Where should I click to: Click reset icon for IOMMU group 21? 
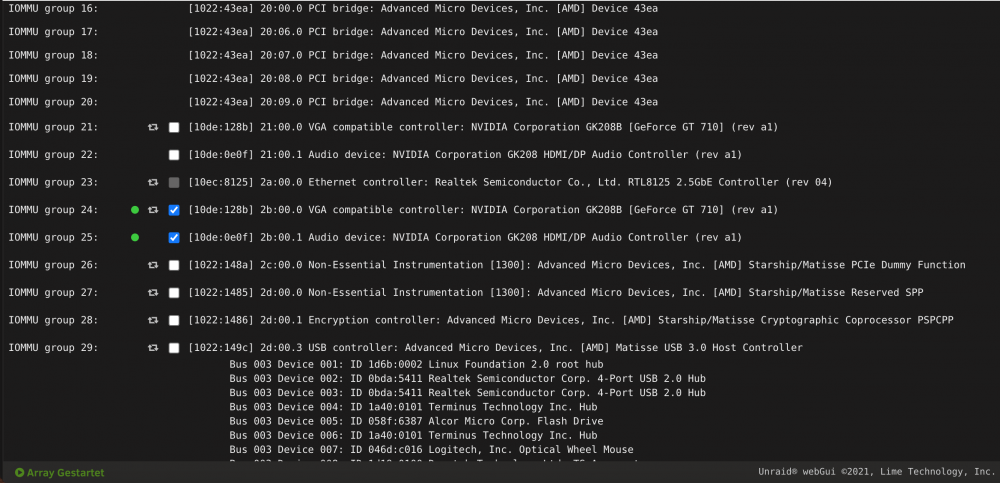tap(153, 128)
